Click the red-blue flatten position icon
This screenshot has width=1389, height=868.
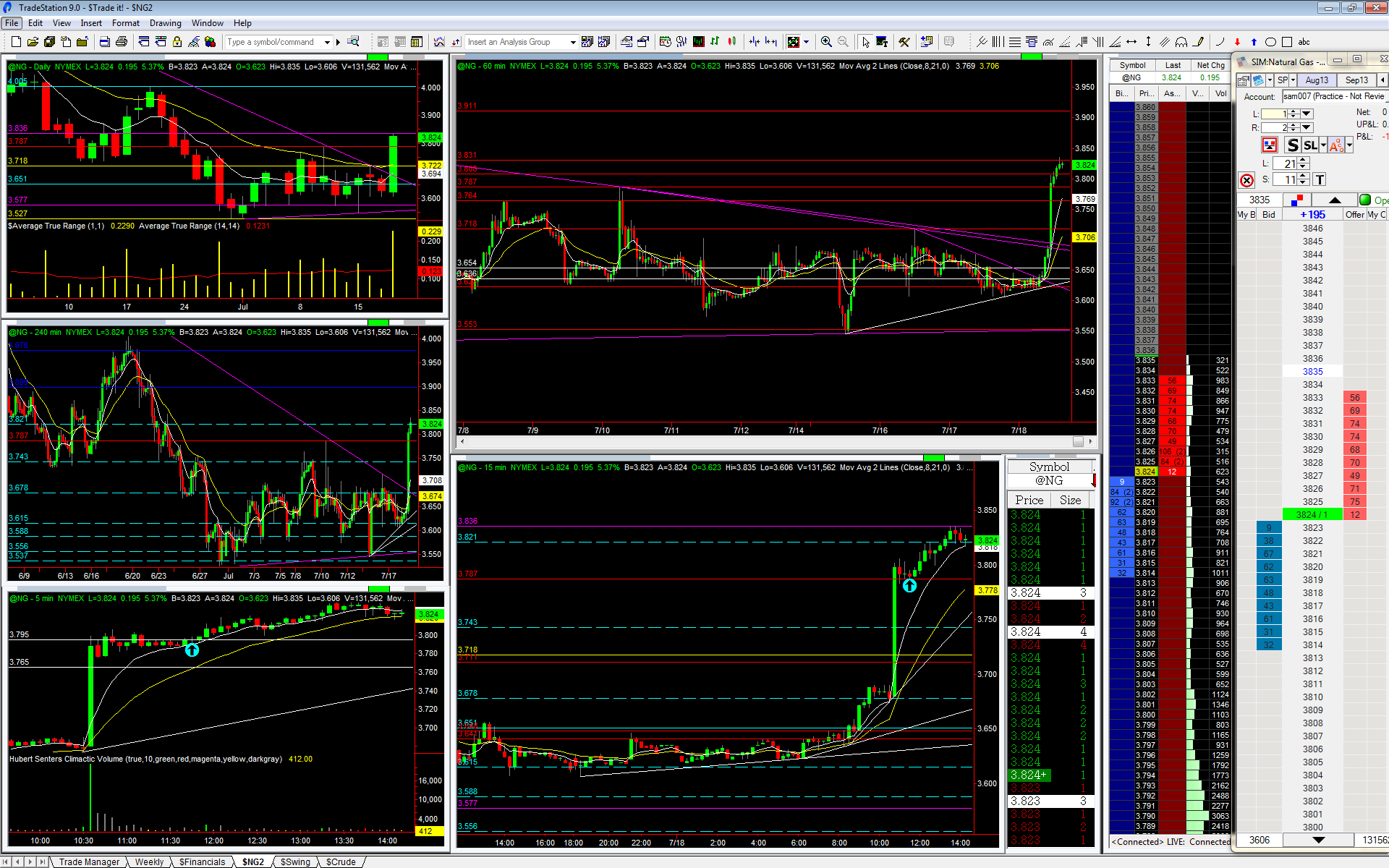[1270, 145]
